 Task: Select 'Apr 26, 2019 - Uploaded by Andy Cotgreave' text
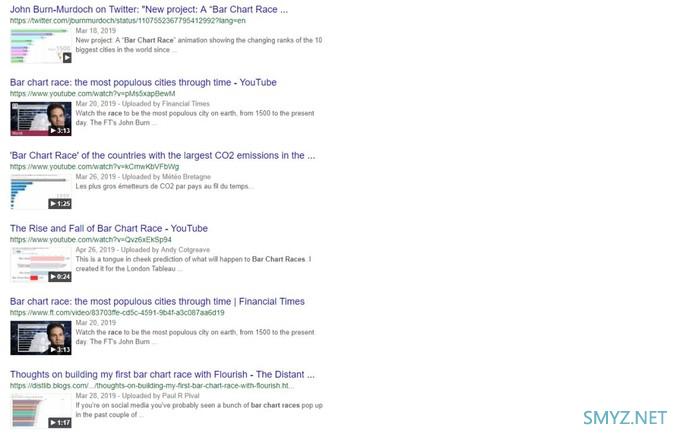(x=143, y=250)
